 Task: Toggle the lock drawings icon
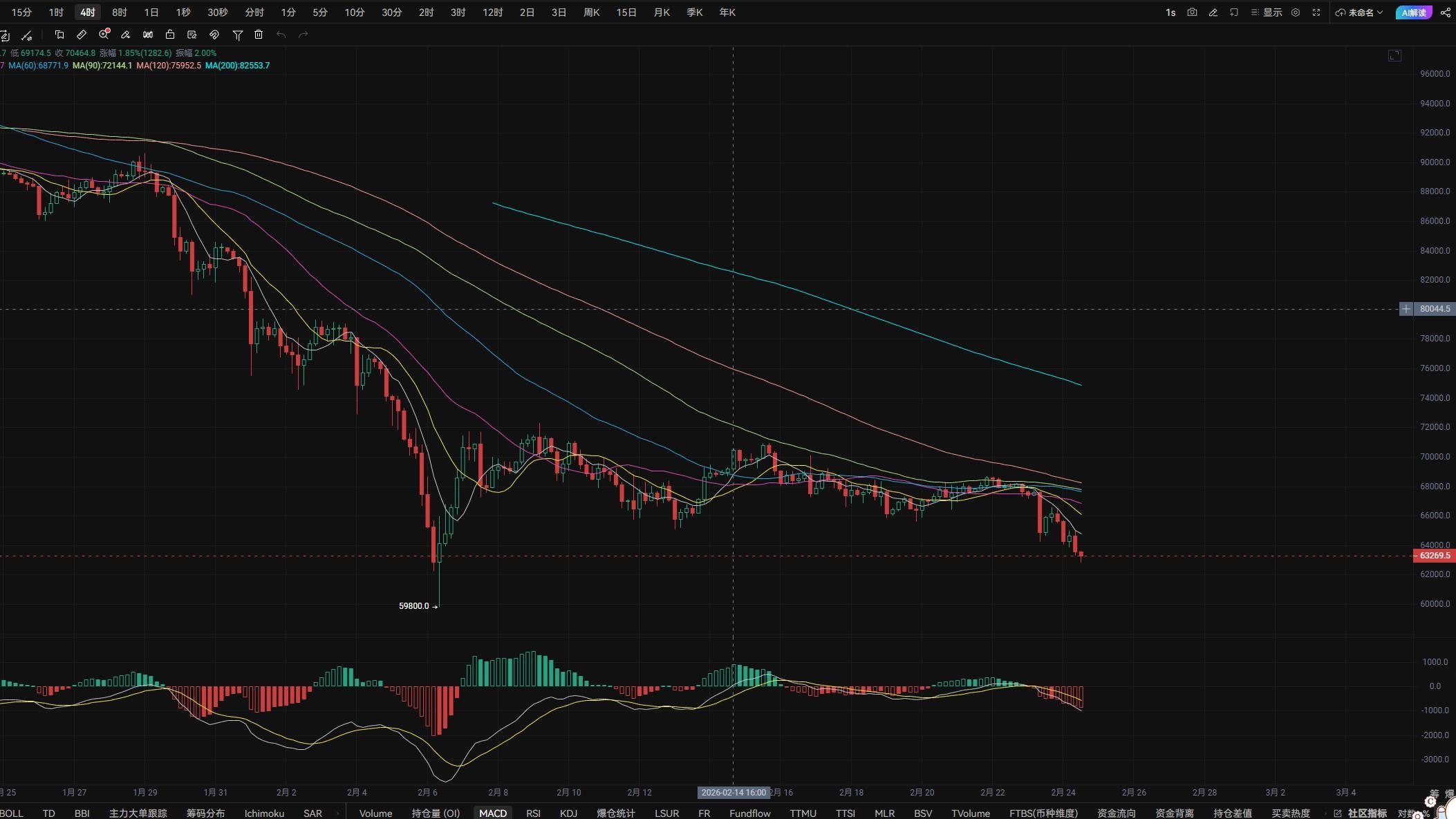pos(170,35)
